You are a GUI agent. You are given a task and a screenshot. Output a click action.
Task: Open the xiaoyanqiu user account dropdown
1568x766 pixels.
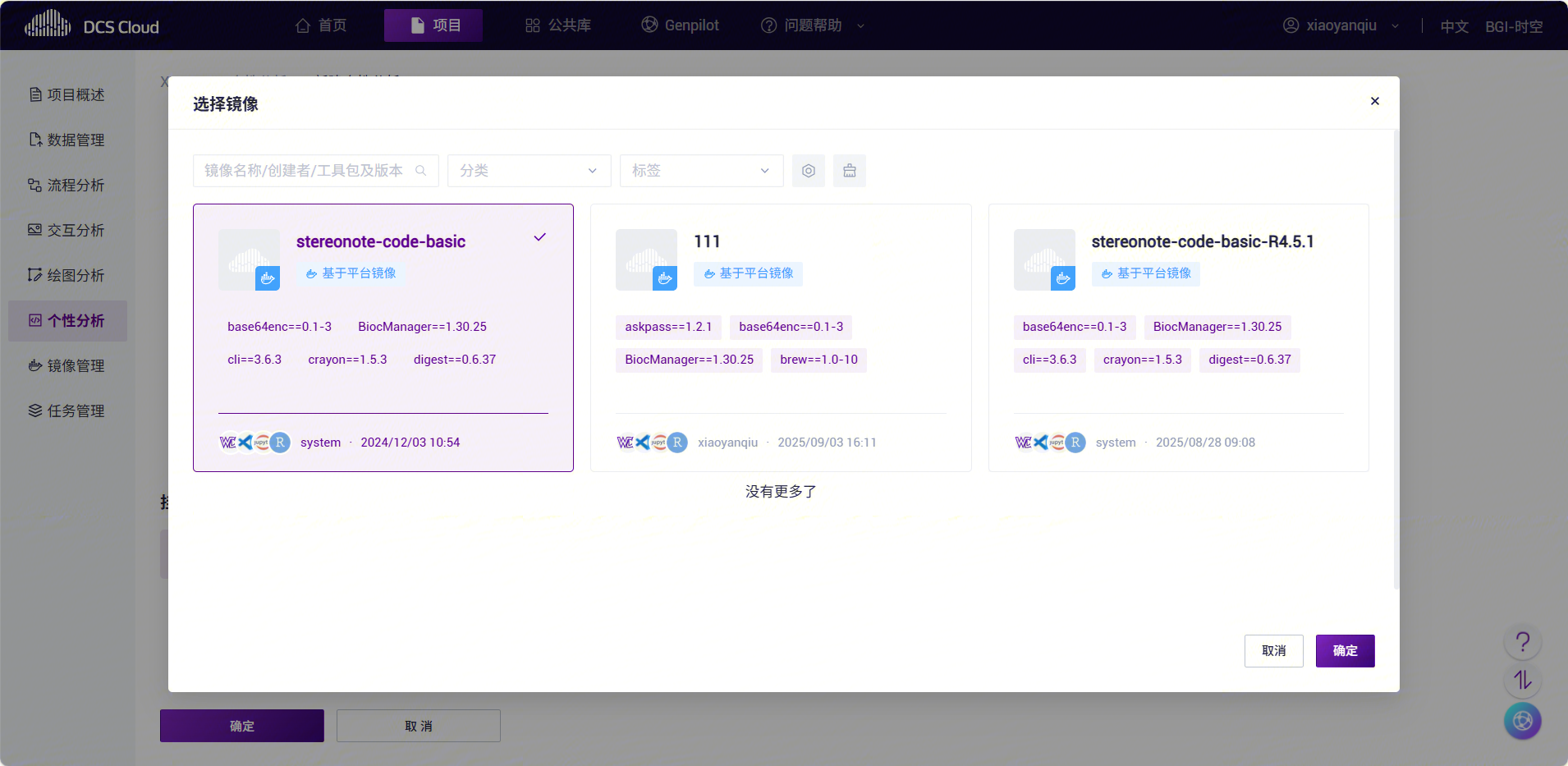click(1340, 25)
